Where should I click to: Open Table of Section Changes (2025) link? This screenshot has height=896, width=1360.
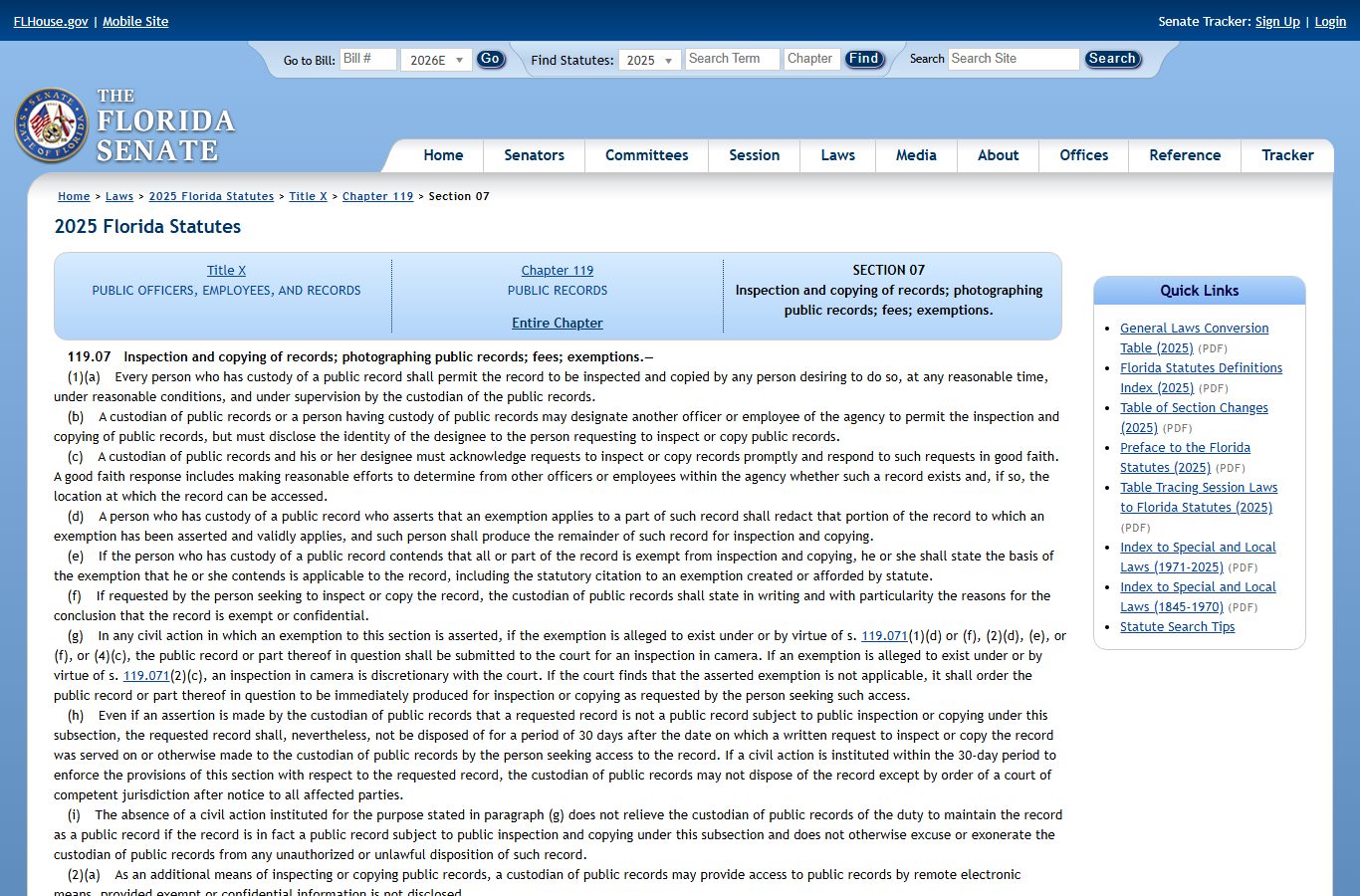point(1194,418)
